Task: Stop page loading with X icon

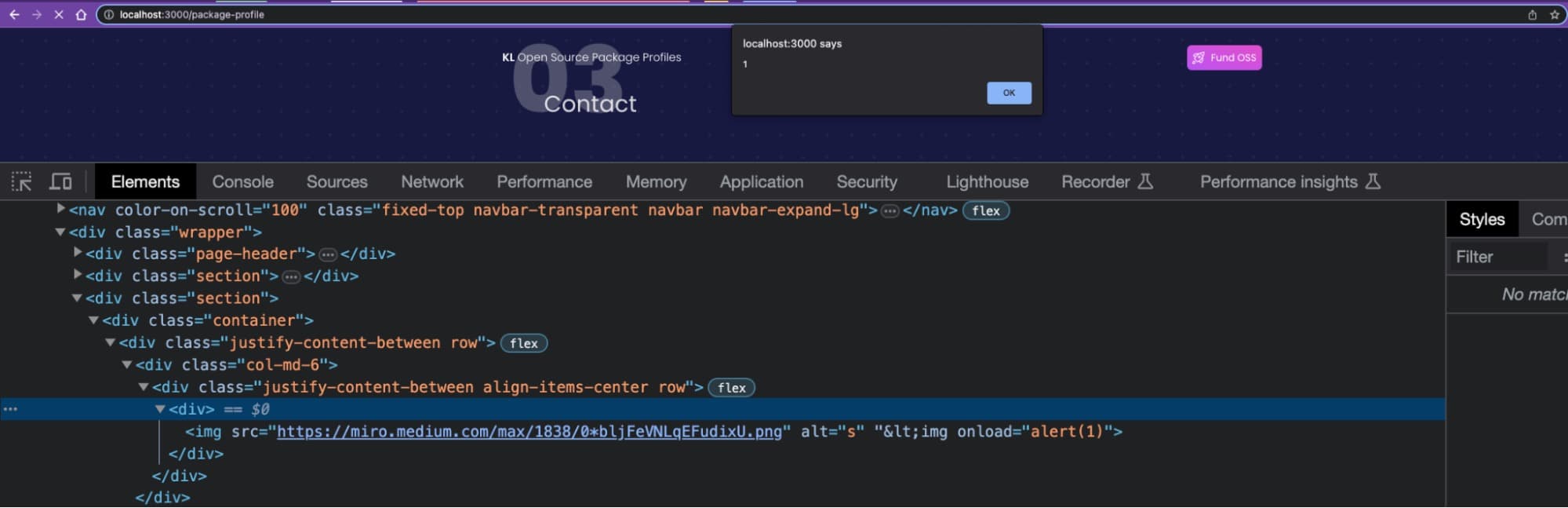Action: (x=59, y=14)
